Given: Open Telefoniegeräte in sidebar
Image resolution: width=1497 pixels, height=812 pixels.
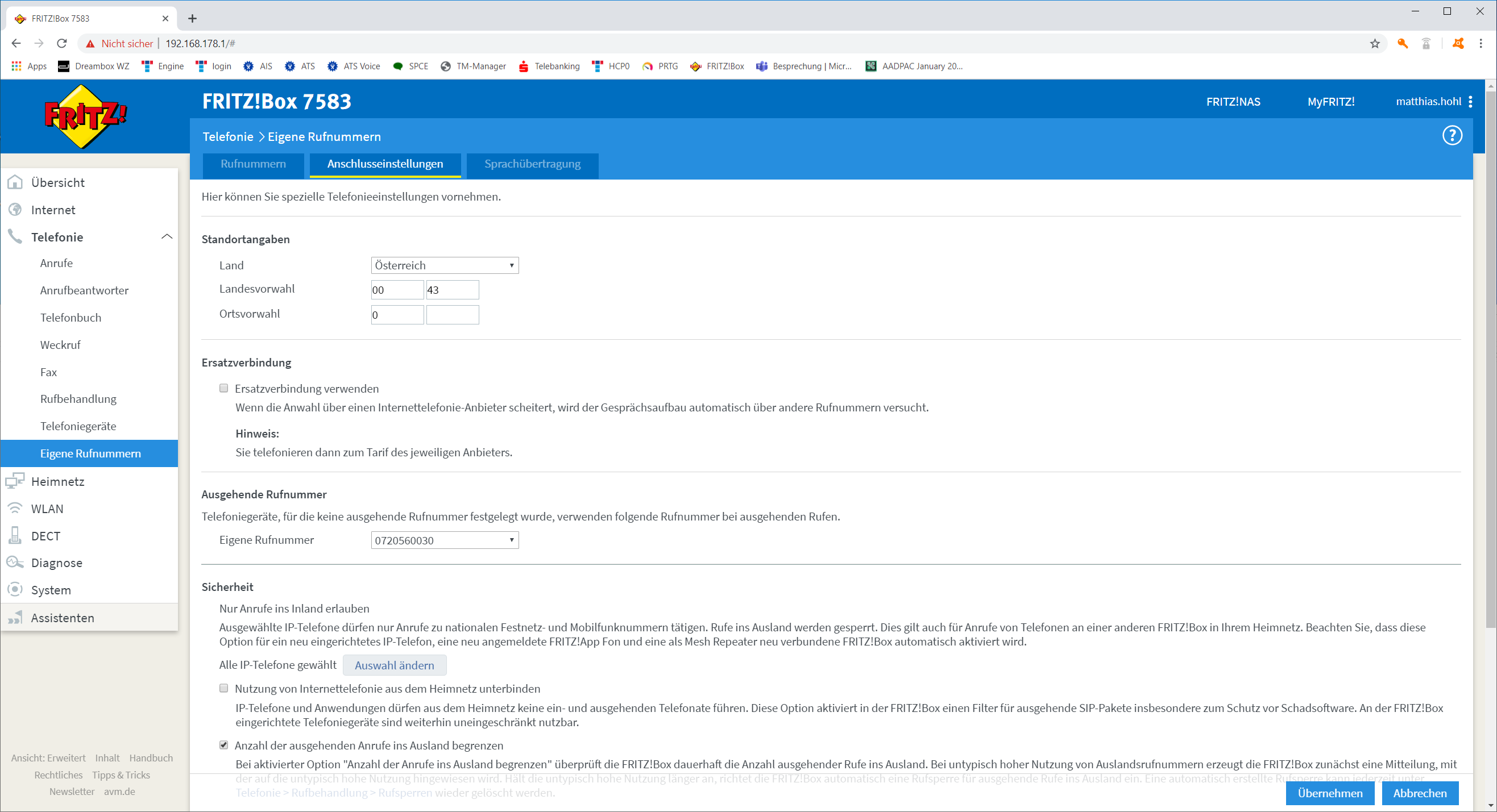Looking at the screenshot, I should [x=78, y=426].
